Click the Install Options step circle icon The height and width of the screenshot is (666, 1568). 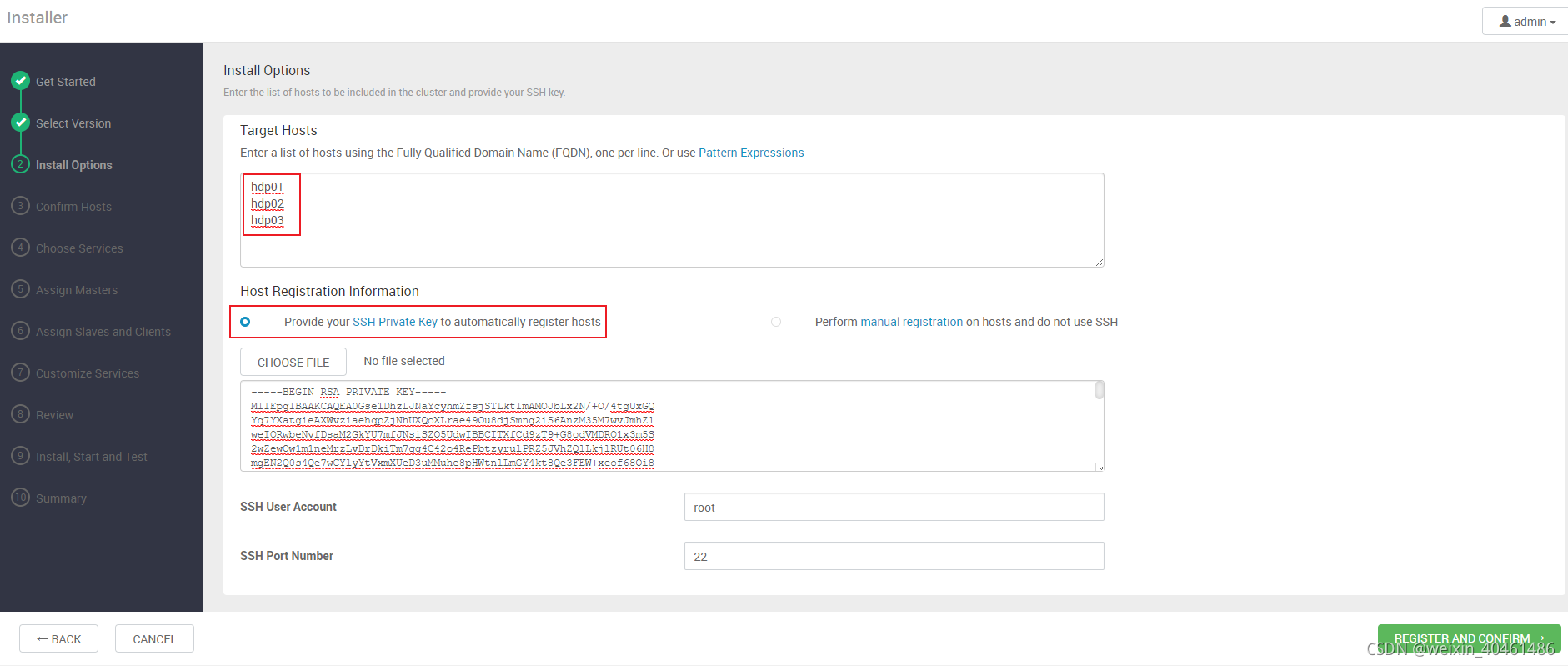(21, 164)
